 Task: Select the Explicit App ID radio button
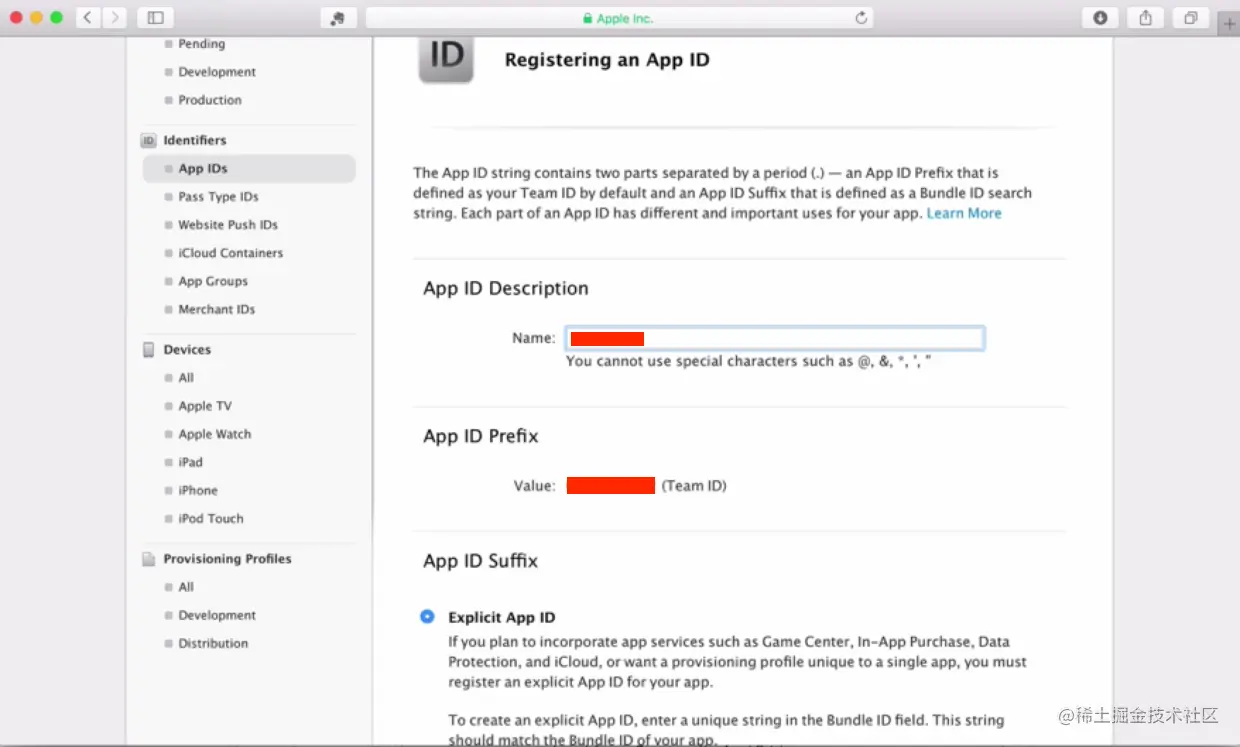(x=427, y=617)
